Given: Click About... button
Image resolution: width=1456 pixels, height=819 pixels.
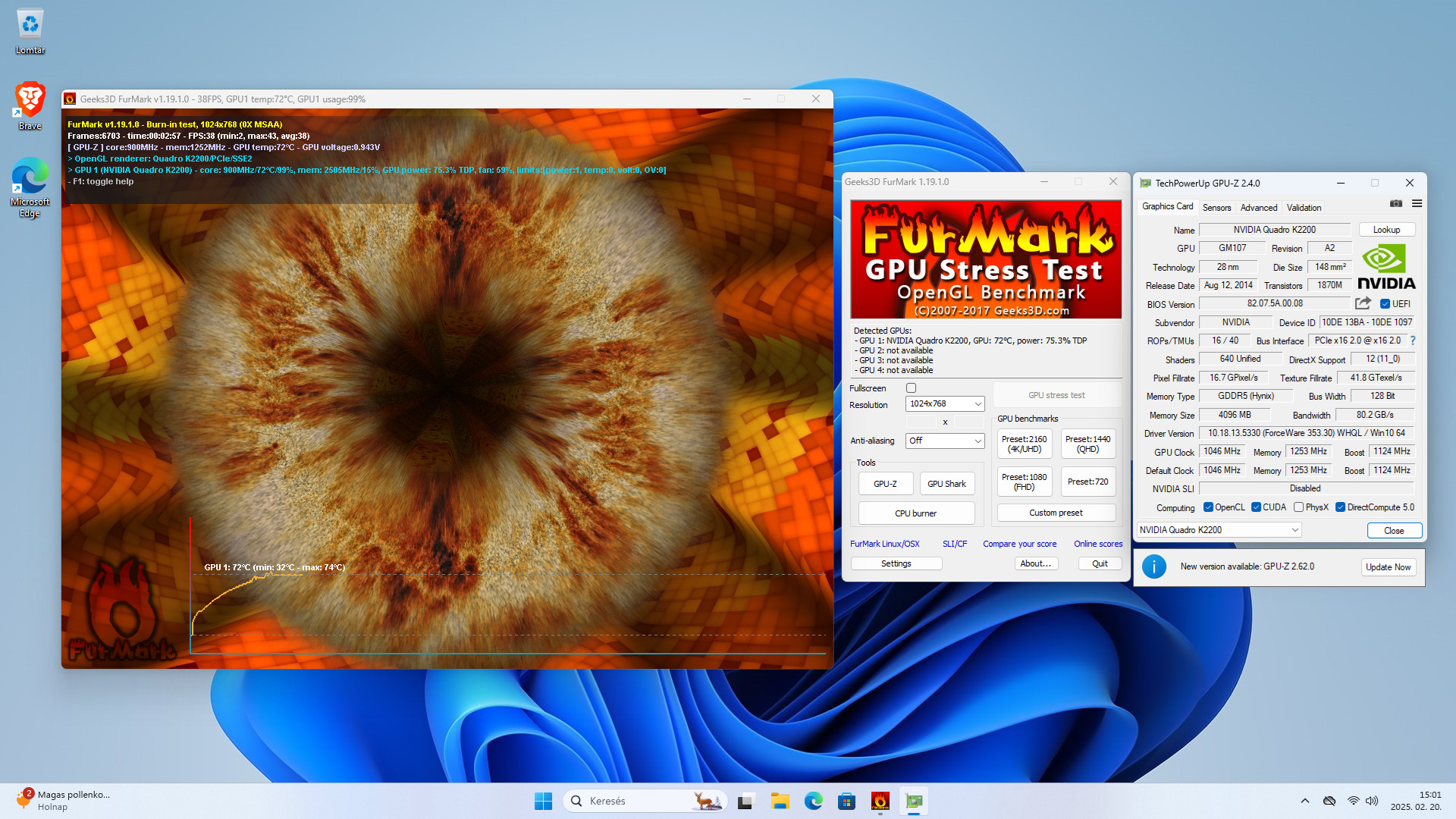Looking at the screenshot, I should click(1035, 563).
